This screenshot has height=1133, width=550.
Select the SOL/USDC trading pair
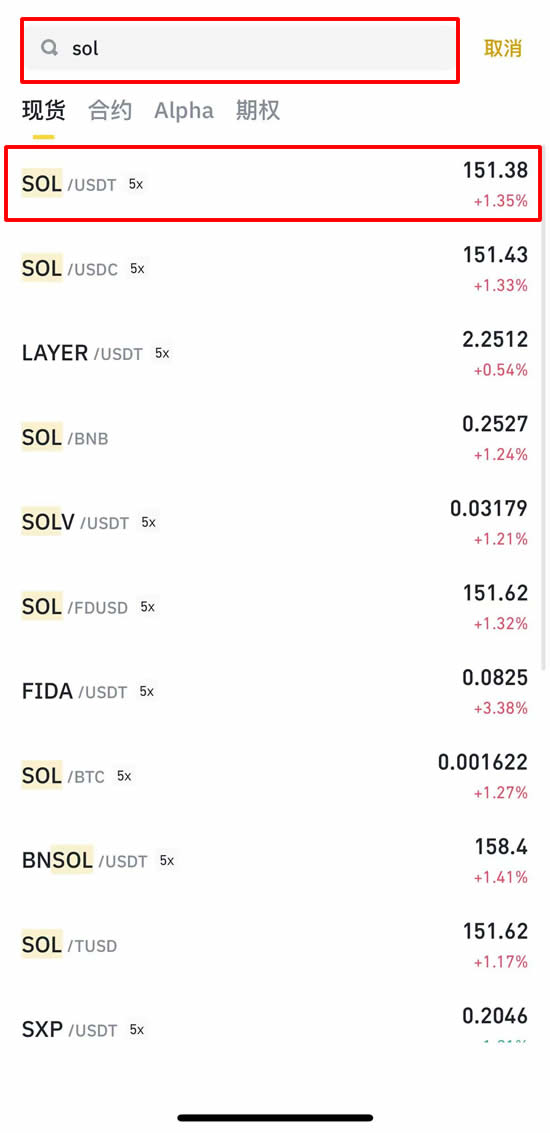[x=275, y=269]
